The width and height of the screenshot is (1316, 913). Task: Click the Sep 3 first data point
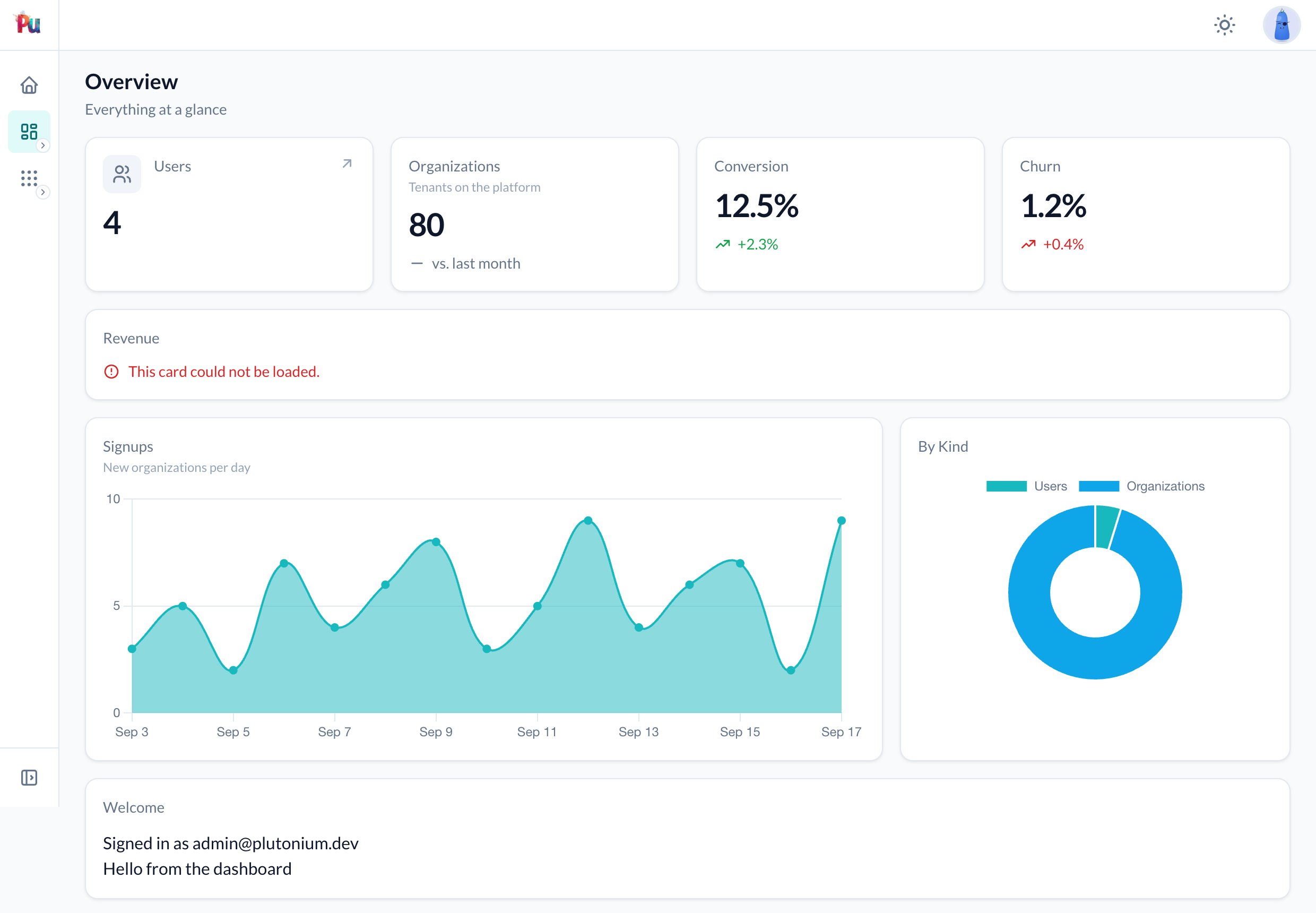[132, 649]
